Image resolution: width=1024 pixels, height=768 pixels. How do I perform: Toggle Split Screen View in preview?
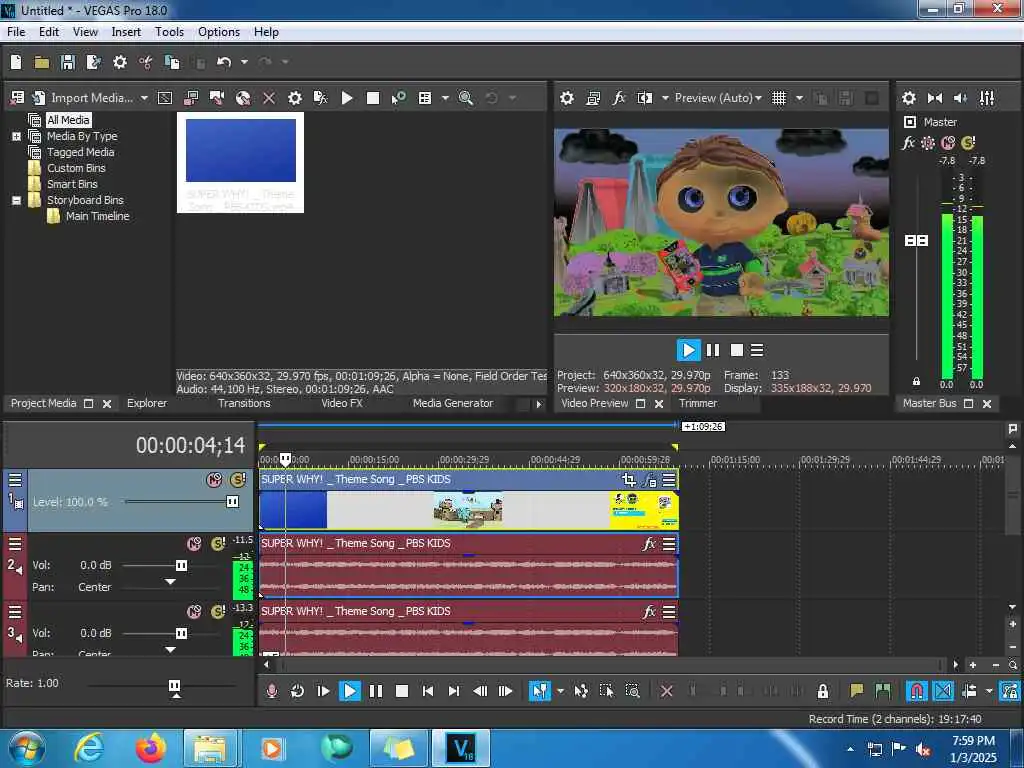[x=645, y=98]
